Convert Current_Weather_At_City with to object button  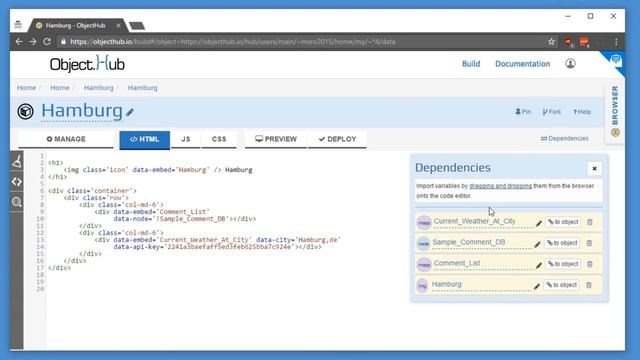(563, 222)
